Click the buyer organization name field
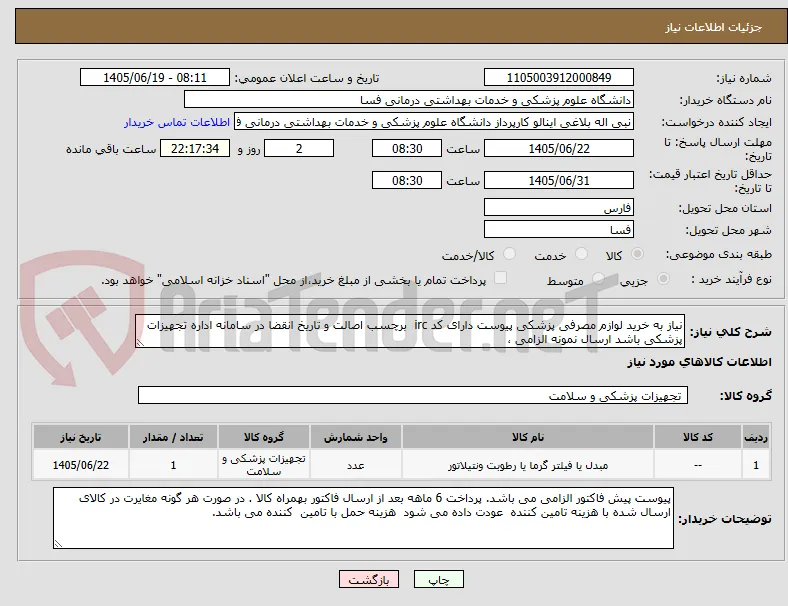Viewport: 788px width, 606px height. (409, 100)
